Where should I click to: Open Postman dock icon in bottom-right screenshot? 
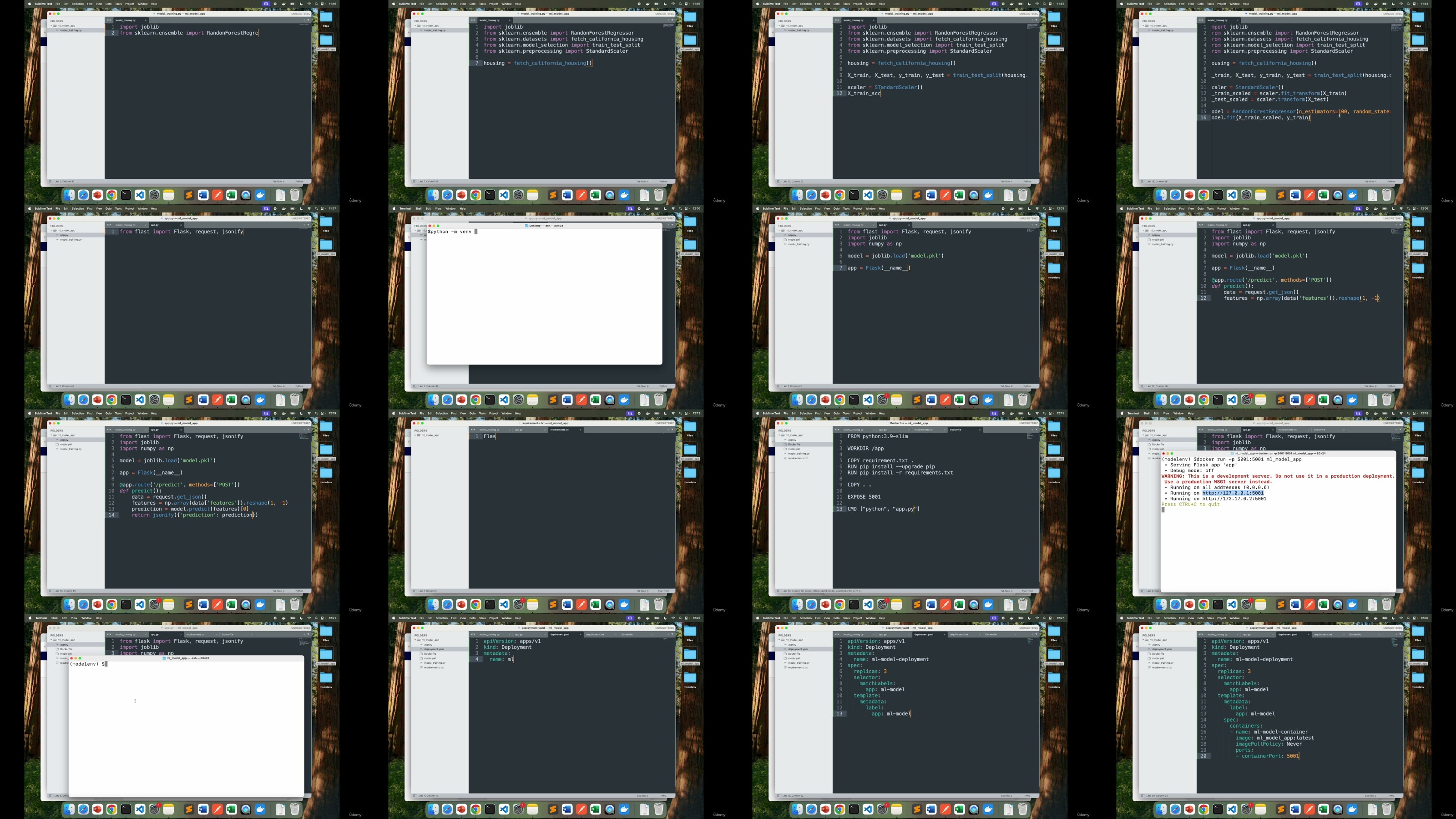tap(1309, 809)
